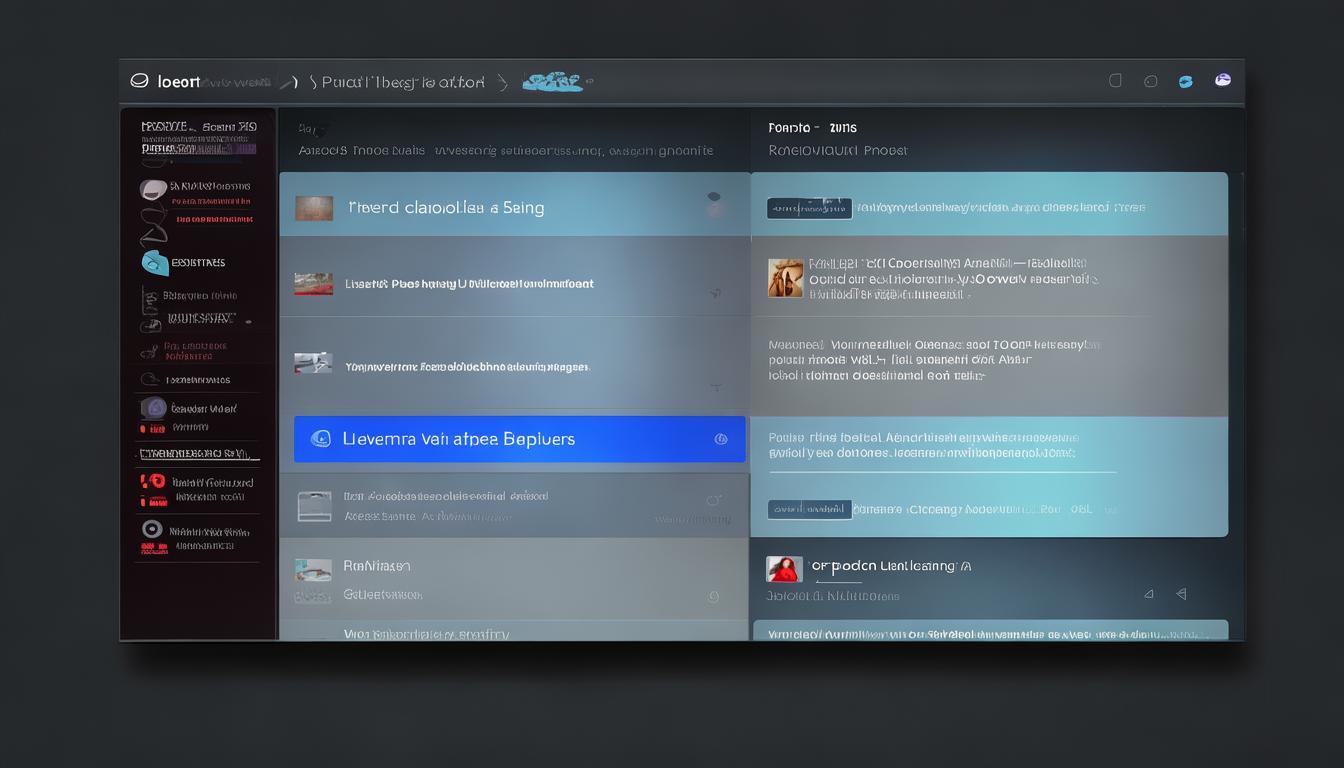
Task: Select the radio circle on the "Rnhiiiaen" row
Action: [x=713, y=596]
